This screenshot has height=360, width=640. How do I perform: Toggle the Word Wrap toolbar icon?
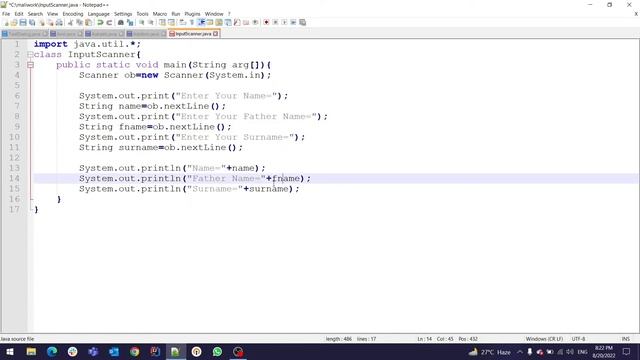coord(182,22)
